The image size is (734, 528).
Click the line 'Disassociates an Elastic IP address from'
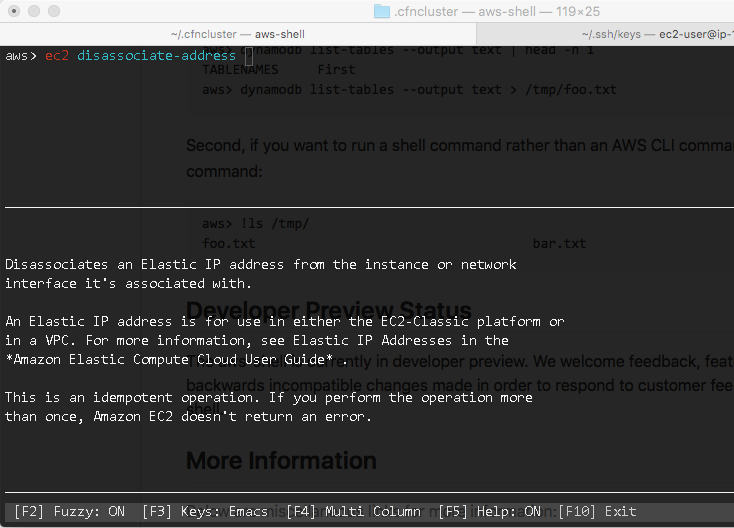(x=261, y=264)
